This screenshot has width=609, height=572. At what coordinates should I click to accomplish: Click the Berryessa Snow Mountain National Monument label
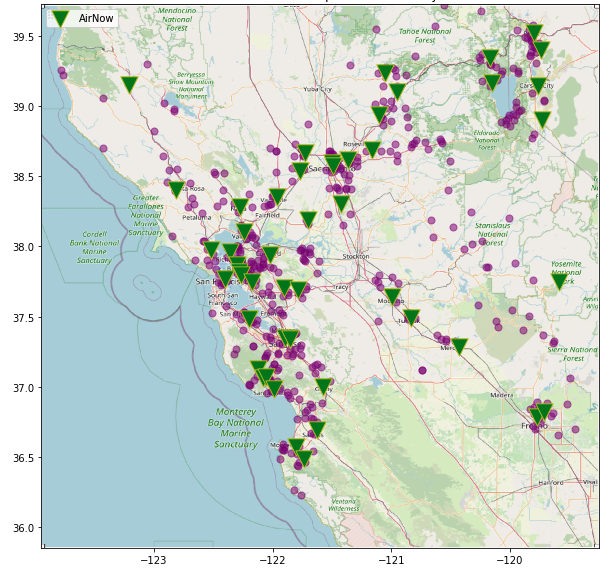(191, 85)
